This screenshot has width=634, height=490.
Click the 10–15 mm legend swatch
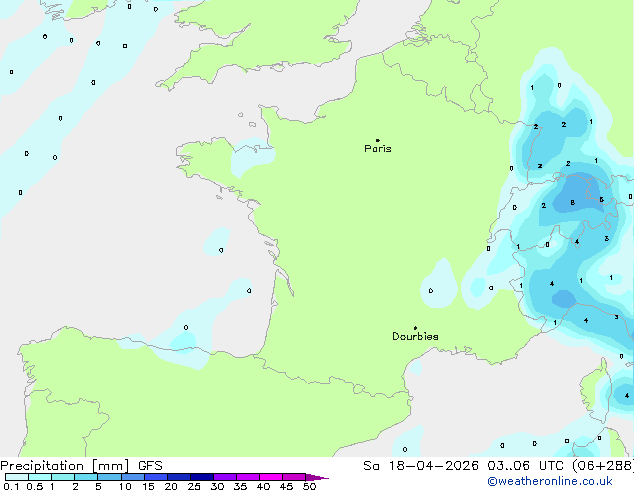[132, 477]
